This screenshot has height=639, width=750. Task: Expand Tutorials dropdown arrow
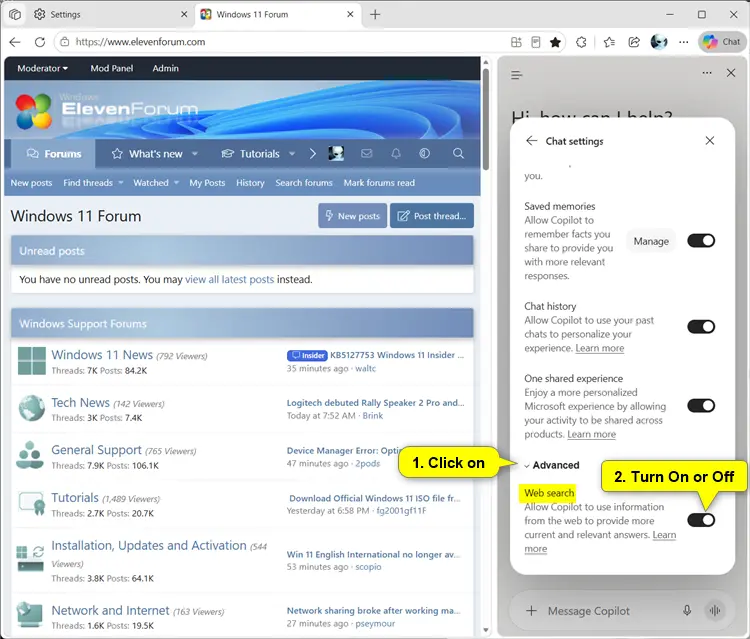(x=292, y=154)
